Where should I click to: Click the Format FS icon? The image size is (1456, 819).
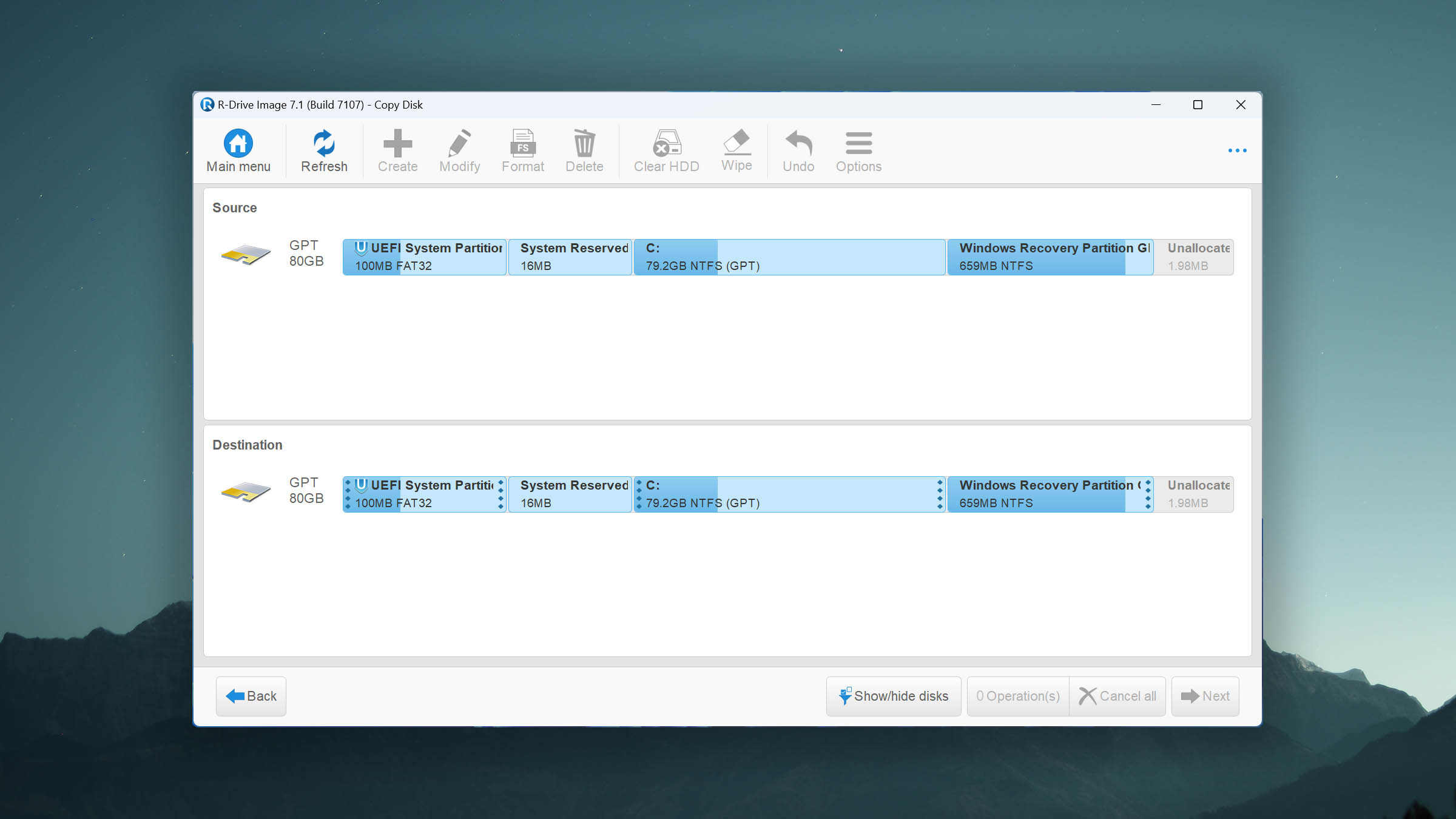[x=522, y=144]
